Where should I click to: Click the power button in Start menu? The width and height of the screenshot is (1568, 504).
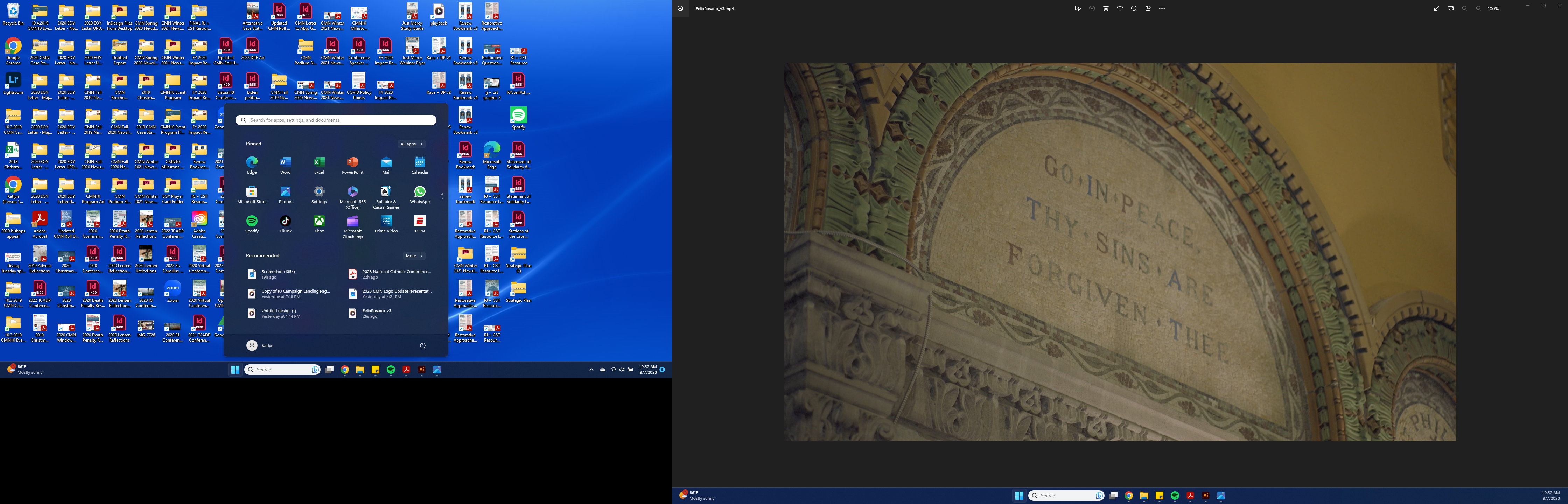click(x=422, y=345)
